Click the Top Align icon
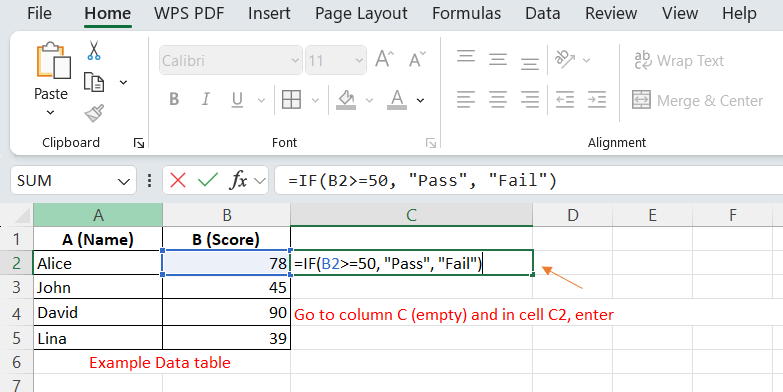This screenshot has height=392, width=783. tap(465, 56)
